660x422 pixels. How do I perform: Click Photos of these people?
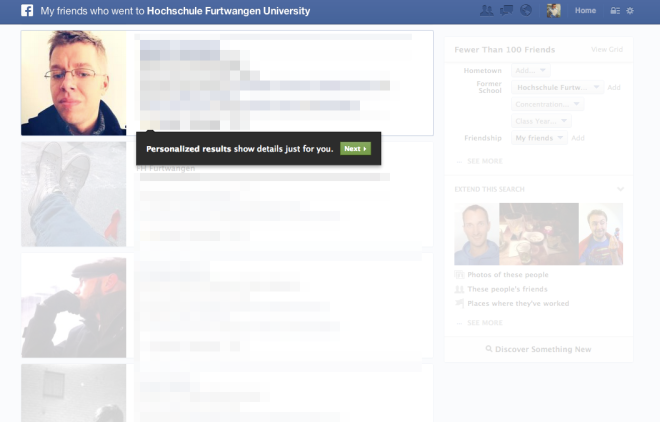pos(508,275)
